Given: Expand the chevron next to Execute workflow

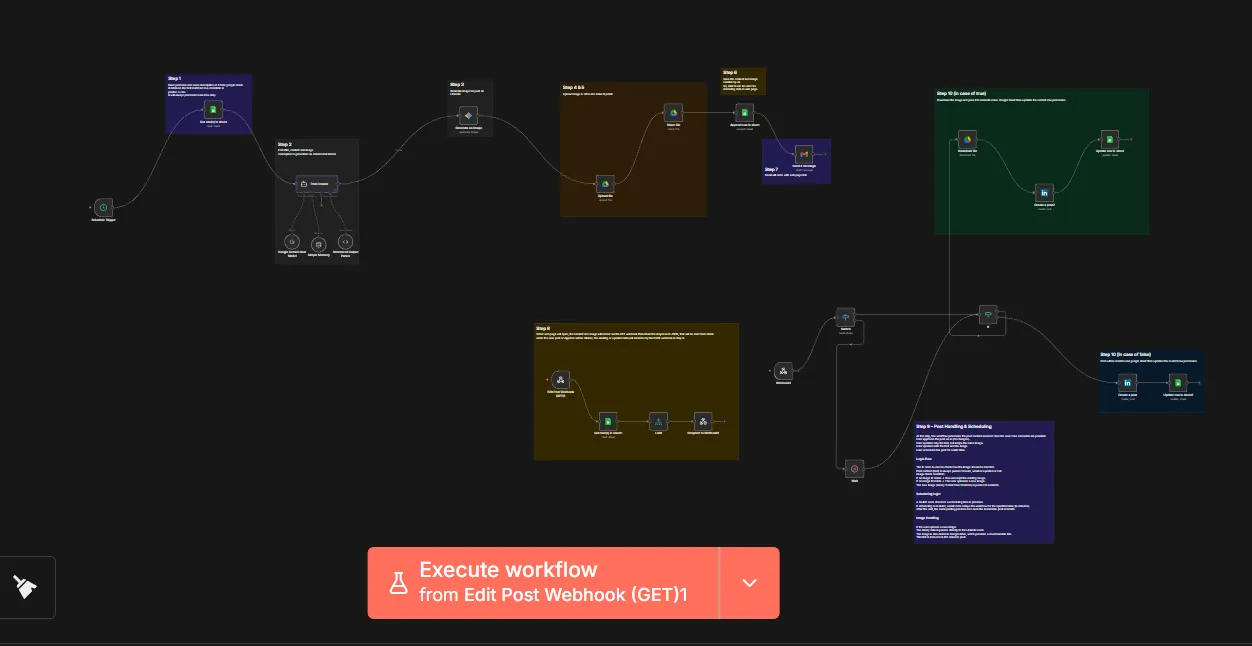Looking at the screenshot, I should pos(750,583).
